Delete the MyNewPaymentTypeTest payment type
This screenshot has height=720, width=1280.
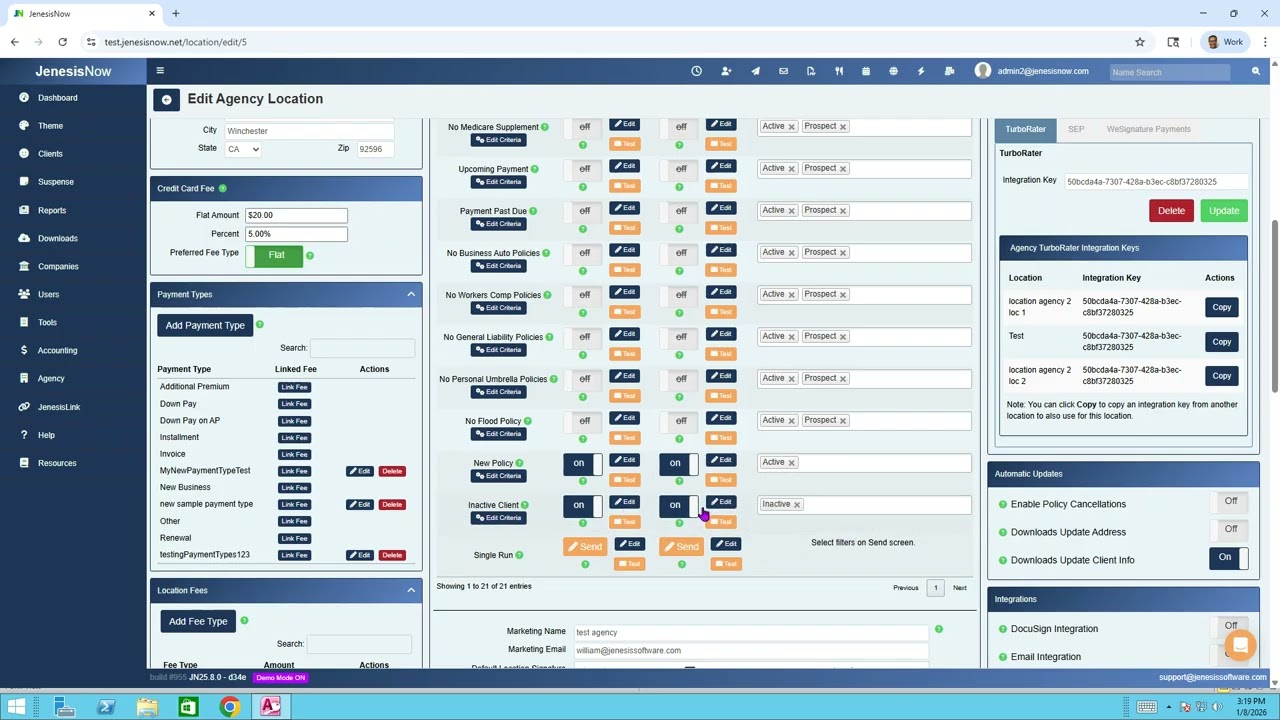point(392,471)
